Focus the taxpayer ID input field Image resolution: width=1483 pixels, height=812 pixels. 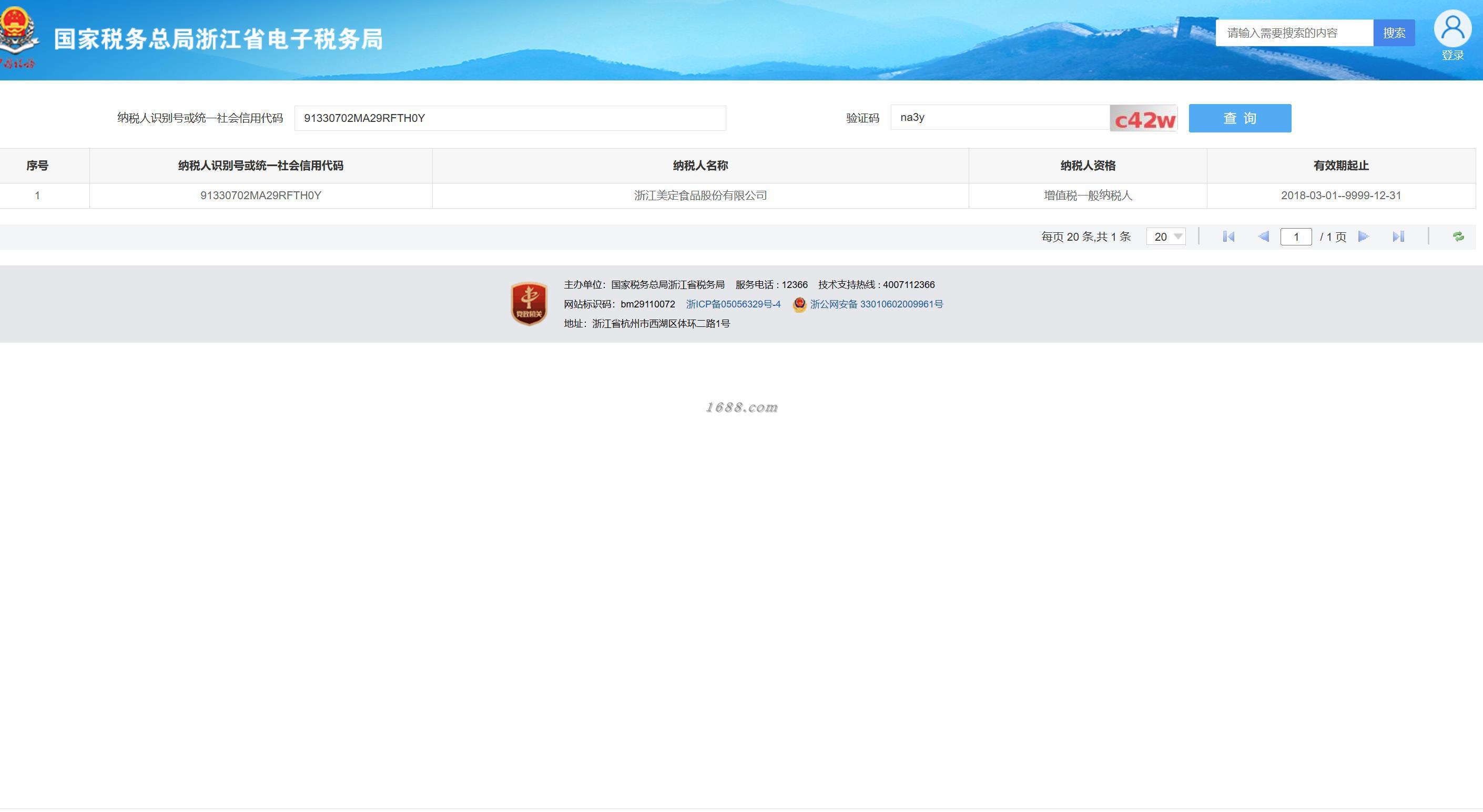pos(510,118)
